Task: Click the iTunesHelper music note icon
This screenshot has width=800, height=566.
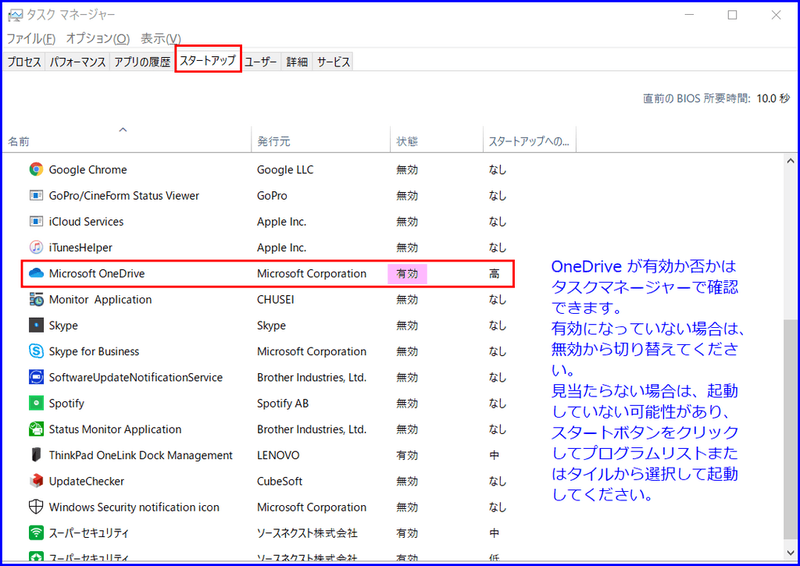Action: tap(36, 248)
